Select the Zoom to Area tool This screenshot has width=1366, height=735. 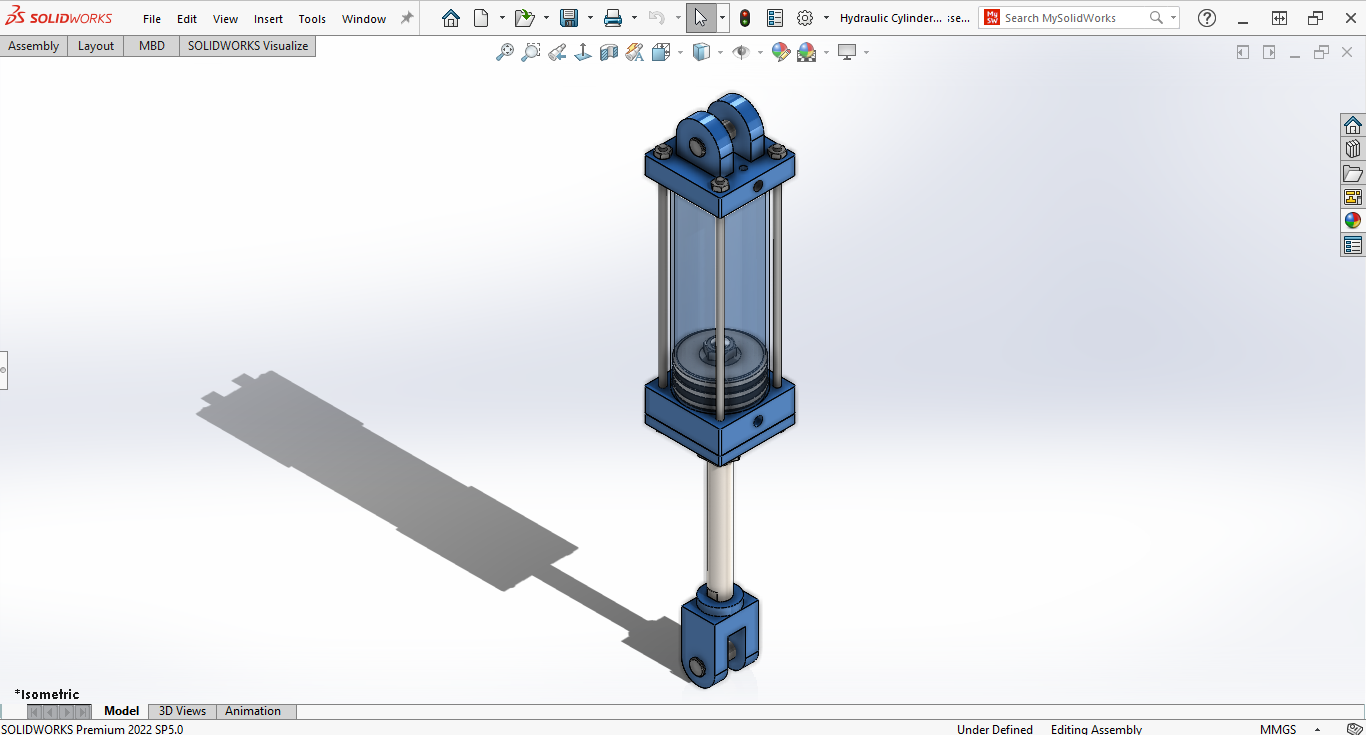531,52
